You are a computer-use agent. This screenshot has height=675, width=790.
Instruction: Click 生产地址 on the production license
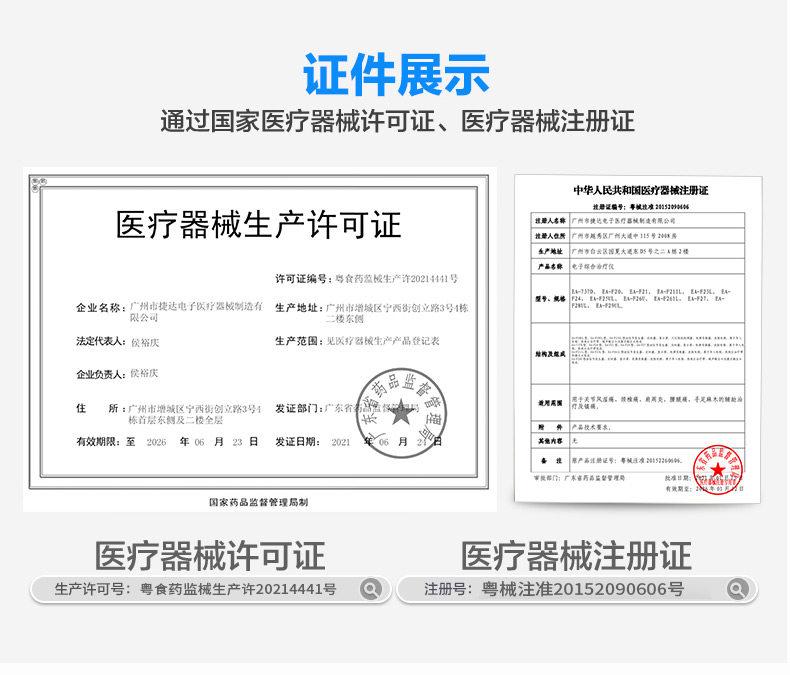pos(372,313)
